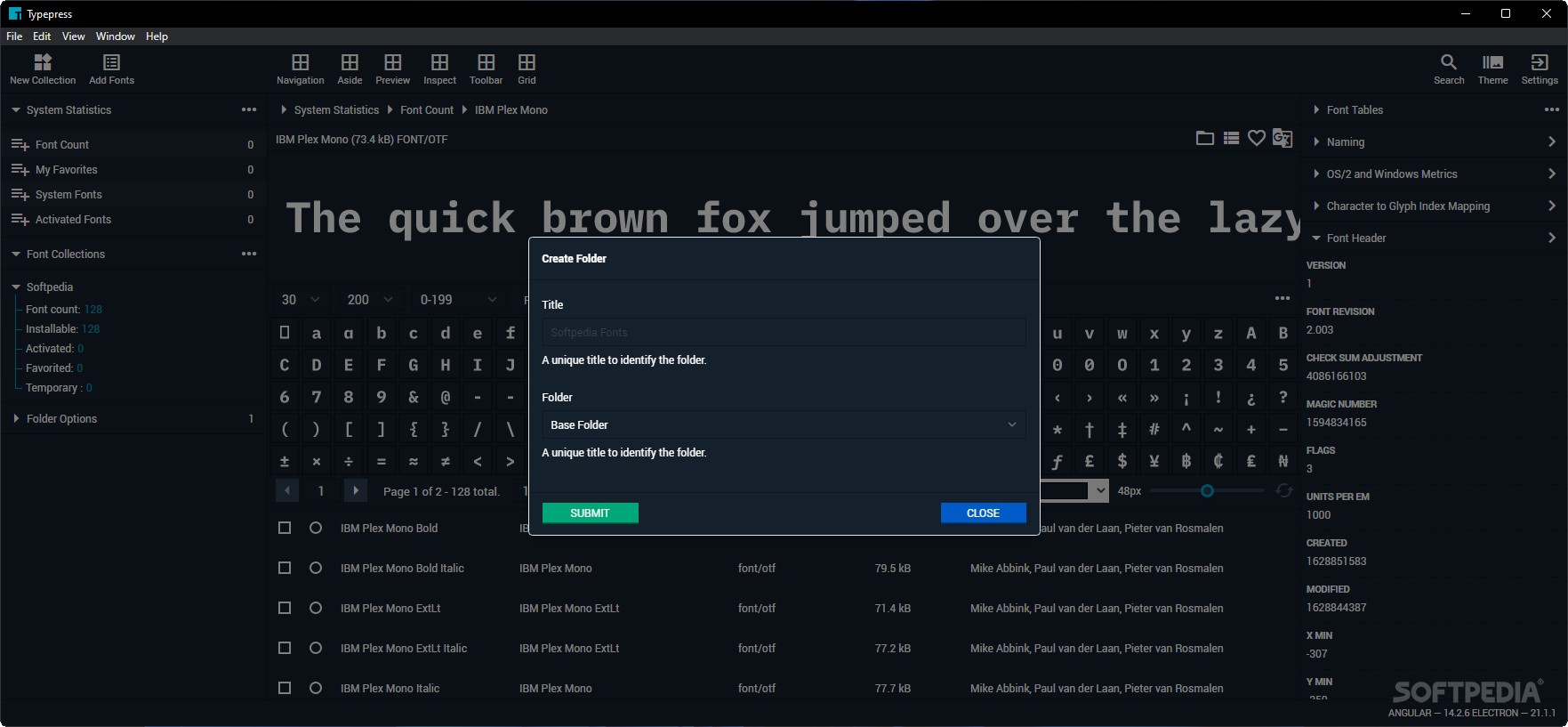Collapse the Font Collections section
Viewport: 1568px width, 727px height.
[16, 254]
